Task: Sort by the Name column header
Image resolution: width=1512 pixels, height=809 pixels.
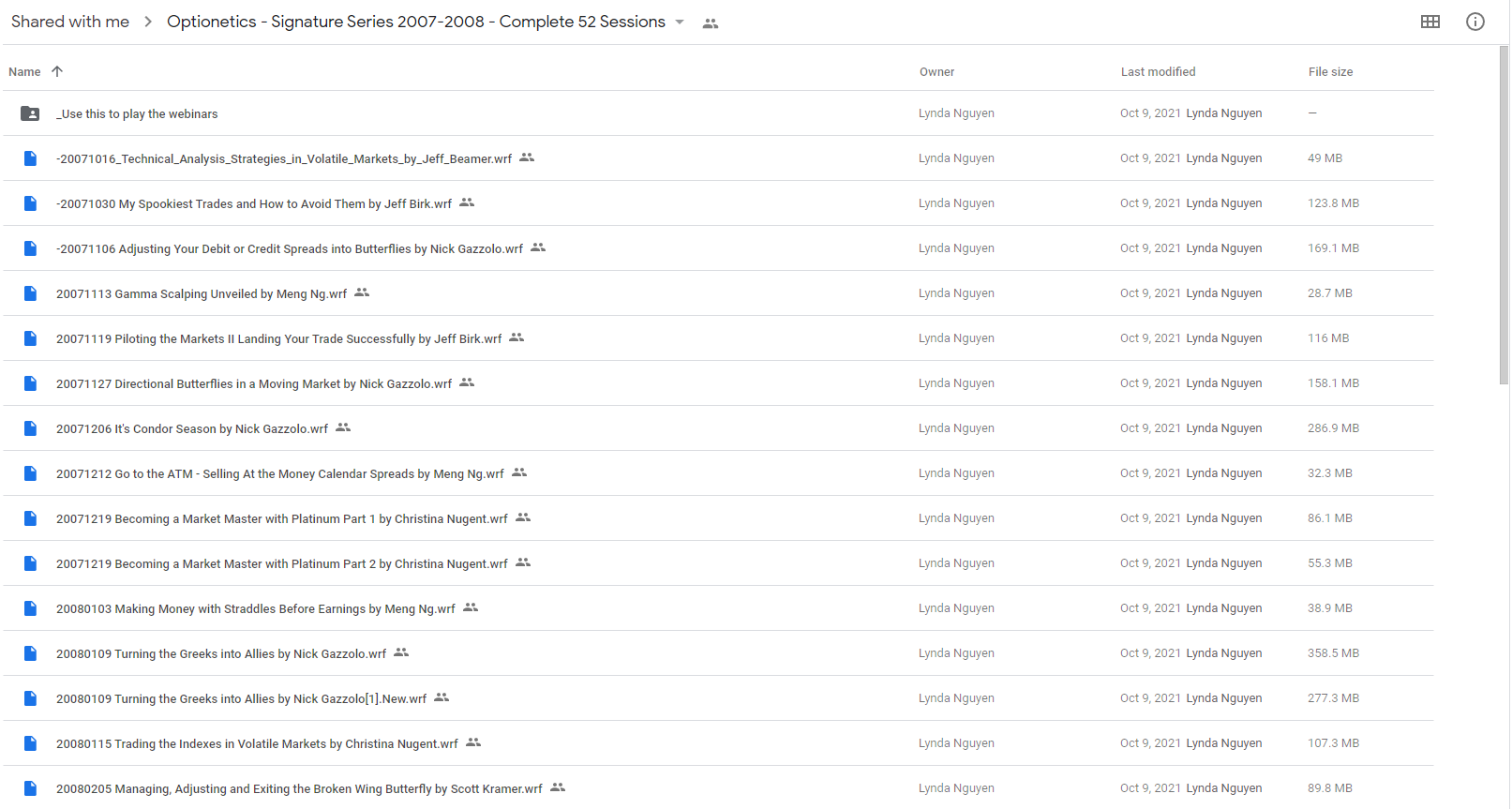Action: [24, 72]
